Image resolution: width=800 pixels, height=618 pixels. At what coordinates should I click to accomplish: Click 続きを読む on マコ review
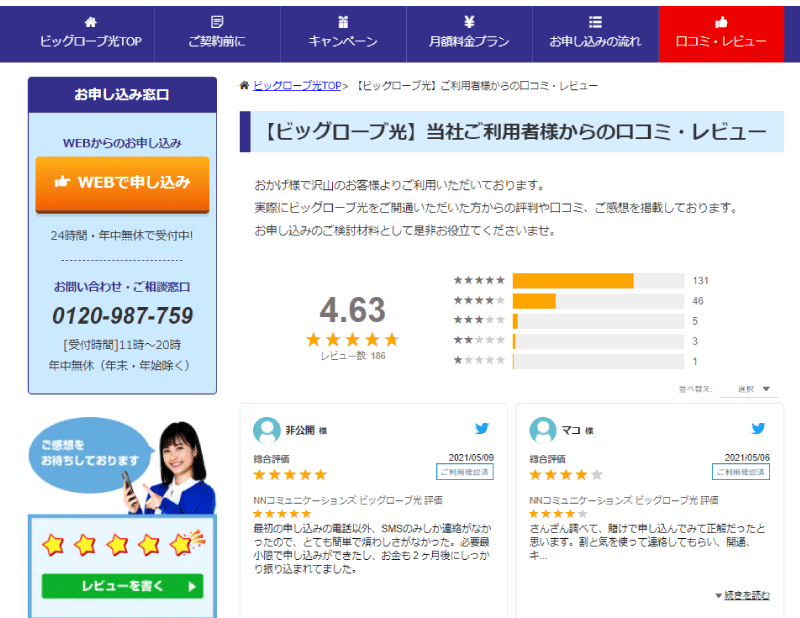point(746,595)
